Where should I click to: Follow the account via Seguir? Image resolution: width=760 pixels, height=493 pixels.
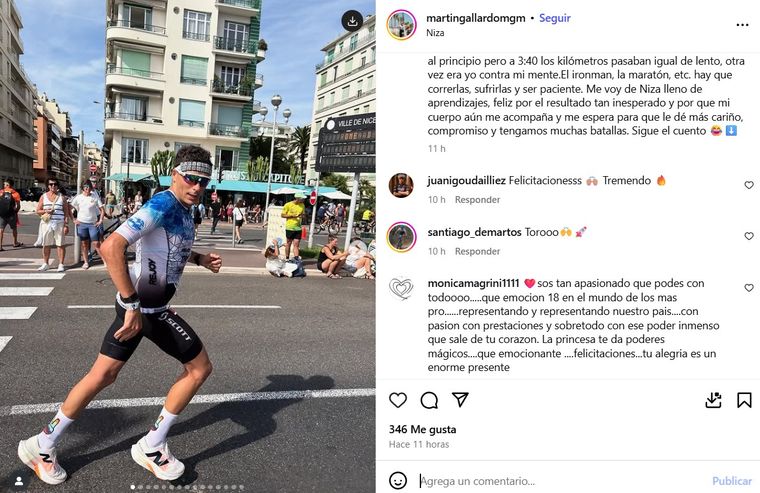[x=554, y=18]
